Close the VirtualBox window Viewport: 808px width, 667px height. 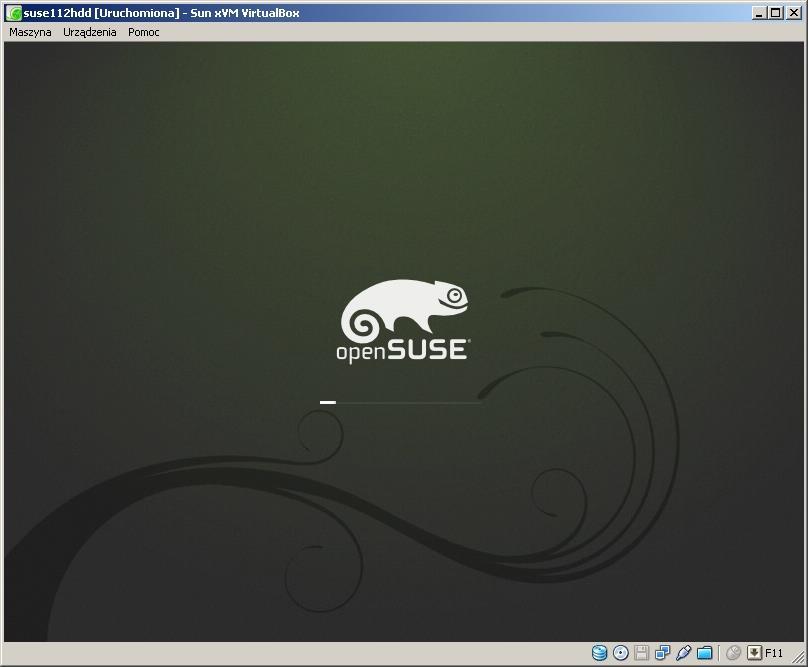pyautogui.click(x=794, y=13)
